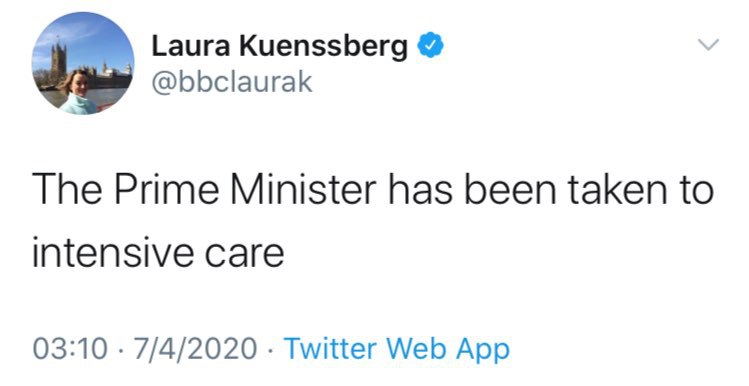749x386 pixels.
Task: Click the Parliament tower in avatar photo
Action: 59,61
